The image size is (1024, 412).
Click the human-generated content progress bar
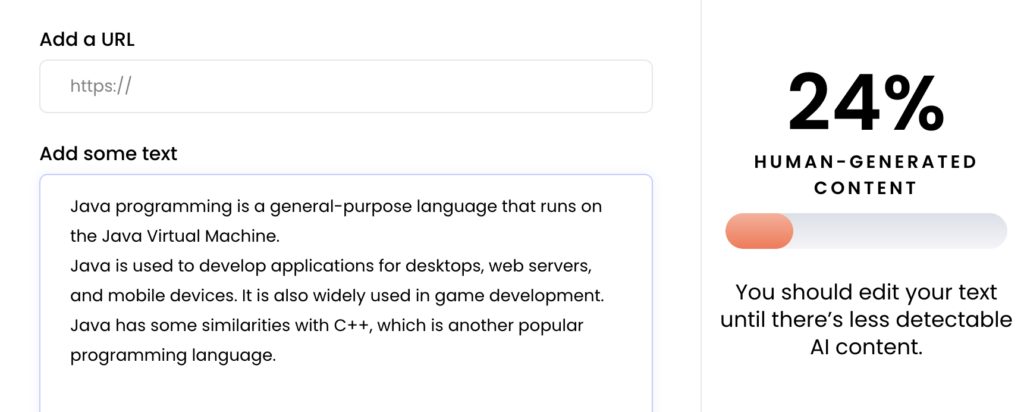865,230
